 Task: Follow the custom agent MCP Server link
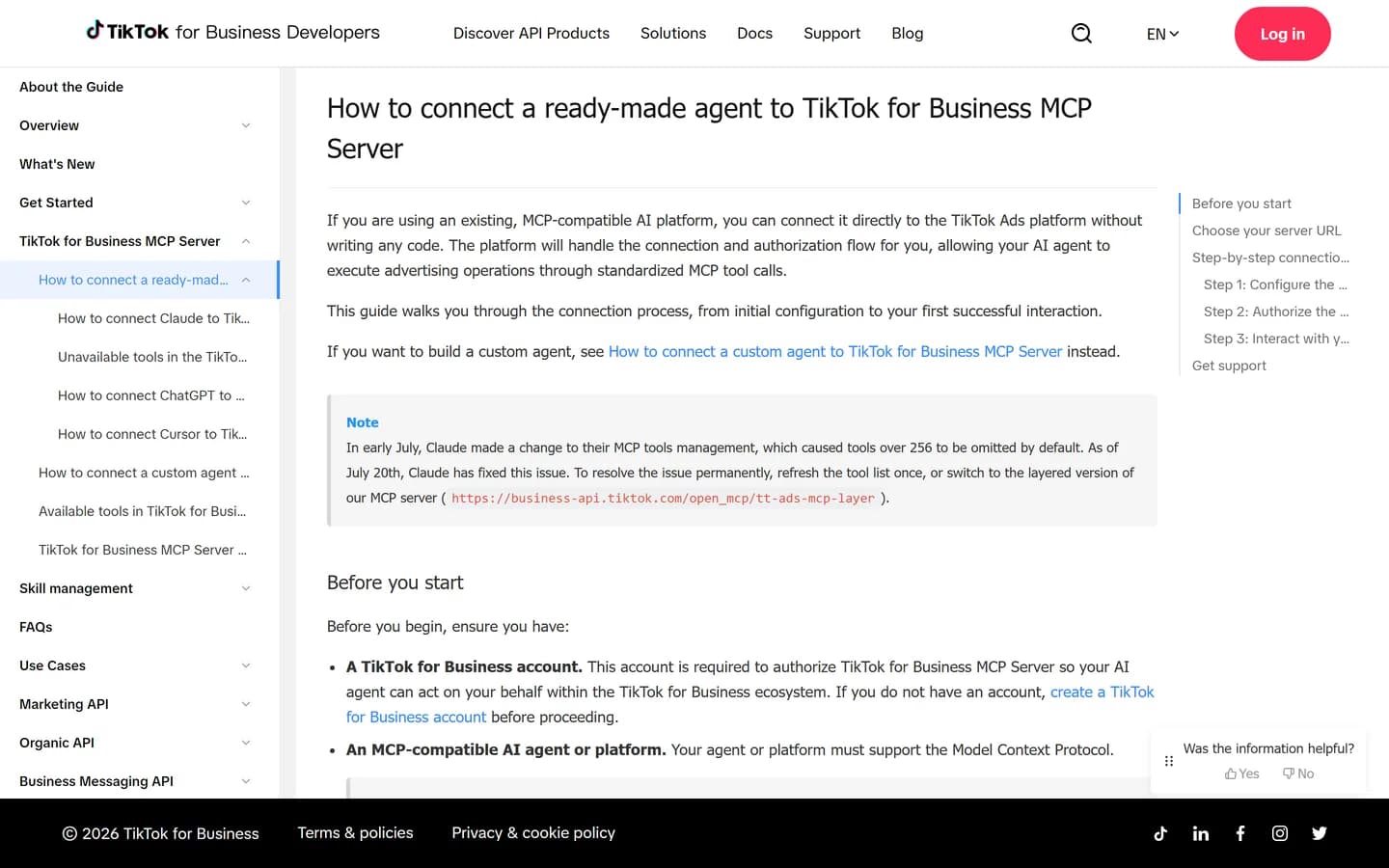click(835, 352)
